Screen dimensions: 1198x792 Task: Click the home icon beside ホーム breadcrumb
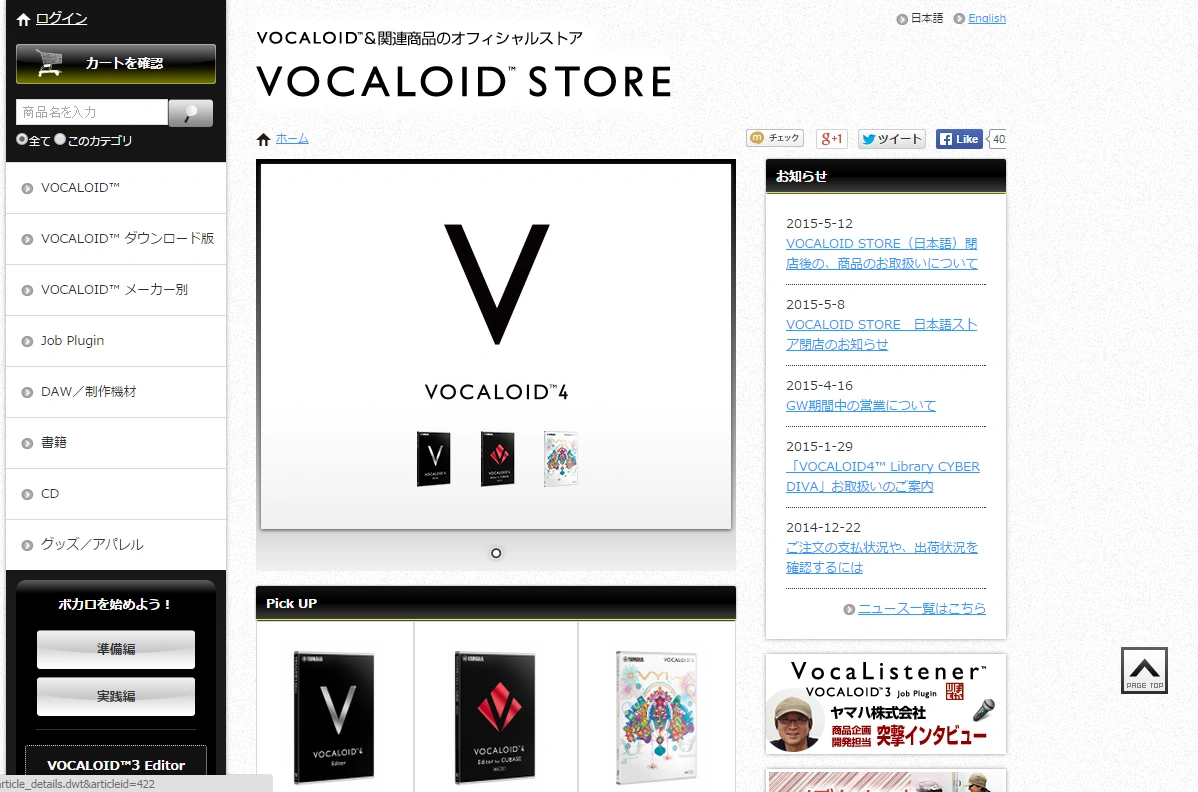(264, 139)
